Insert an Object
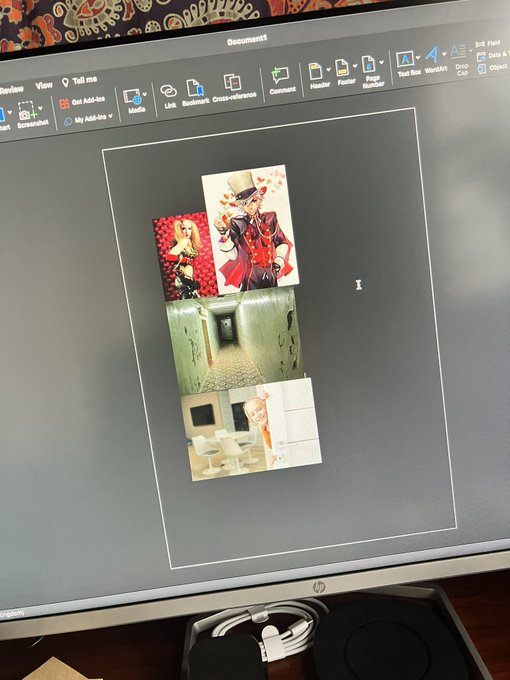 [x=492, y=68]
